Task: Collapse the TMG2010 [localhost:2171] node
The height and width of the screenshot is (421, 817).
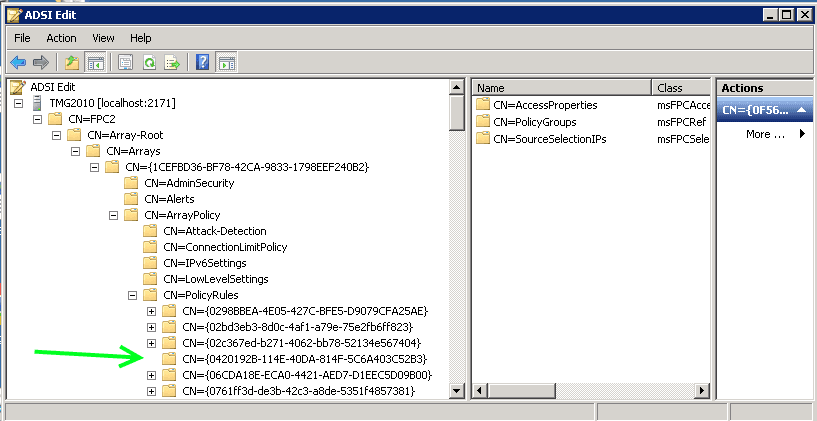Action: [x=18, y=103]
